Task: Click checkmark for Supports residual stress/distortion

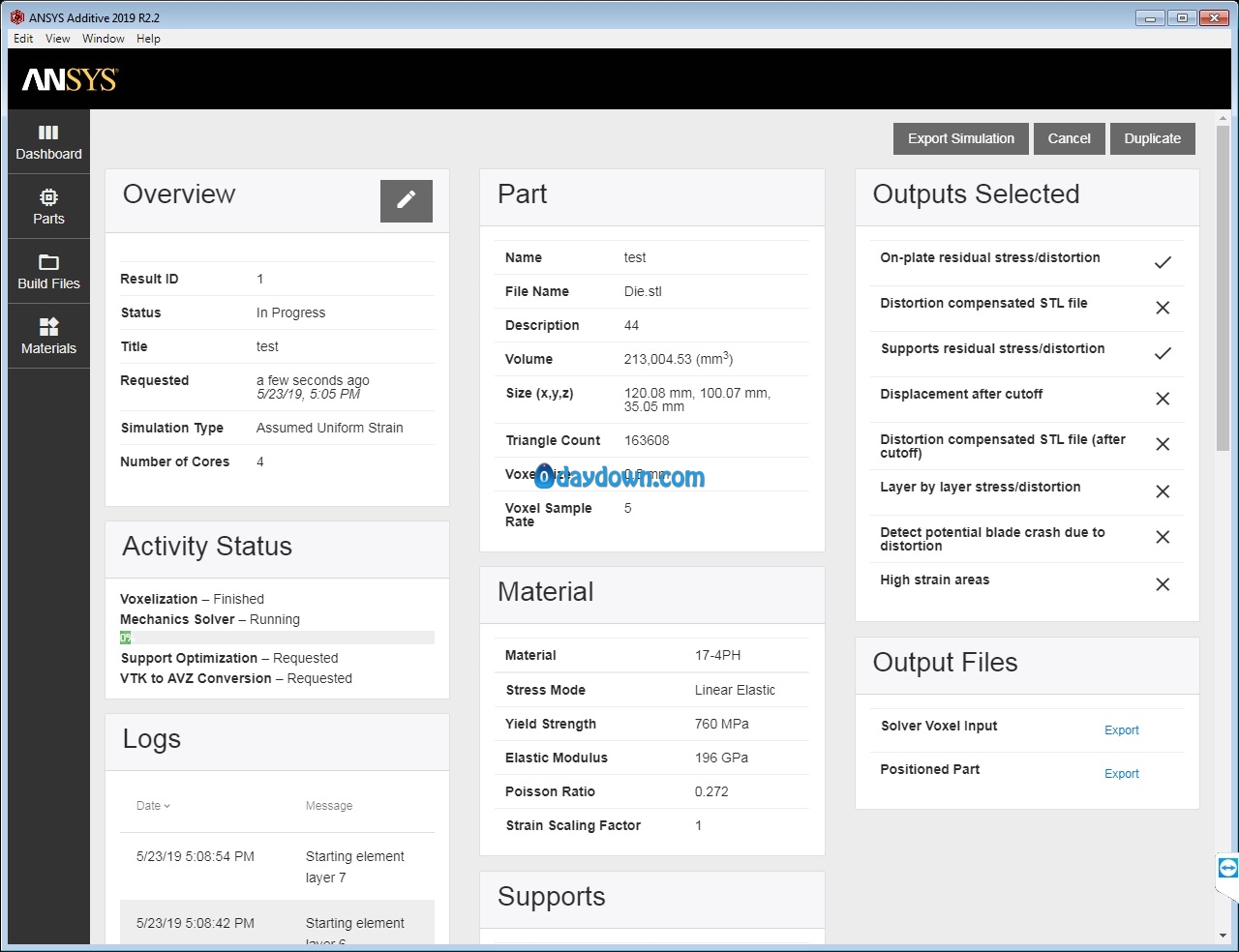Action: click(x=1163, y=353)
